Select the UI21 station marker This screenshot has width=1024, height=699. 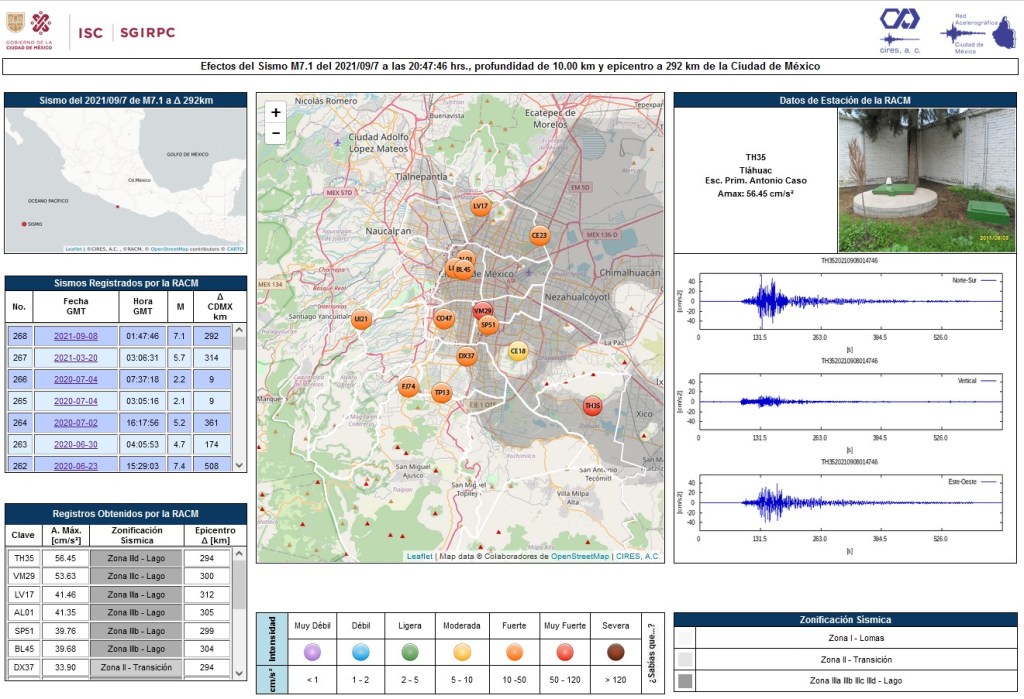click(361, 320)
